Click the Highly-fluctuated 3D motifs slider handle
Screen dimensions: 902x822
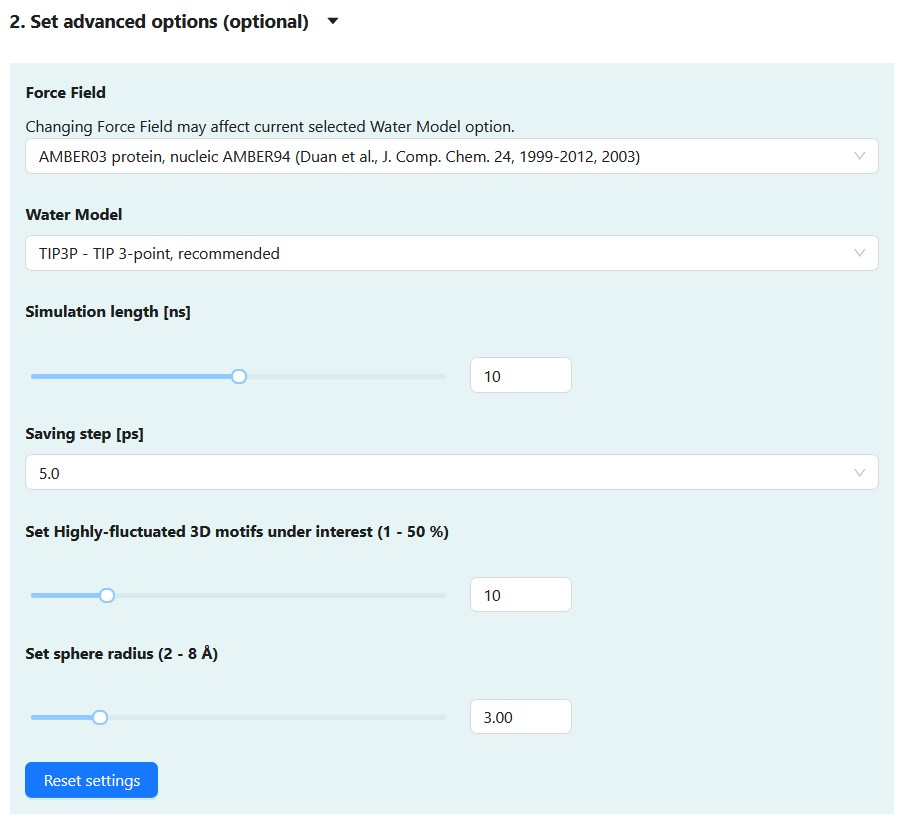(x=107, y=595)
